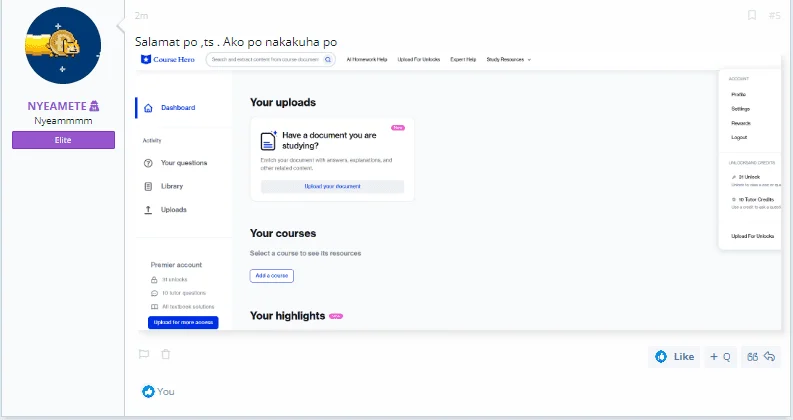
Task: Click the 'Your highlights' heading
Action: (x=287, y=316)
